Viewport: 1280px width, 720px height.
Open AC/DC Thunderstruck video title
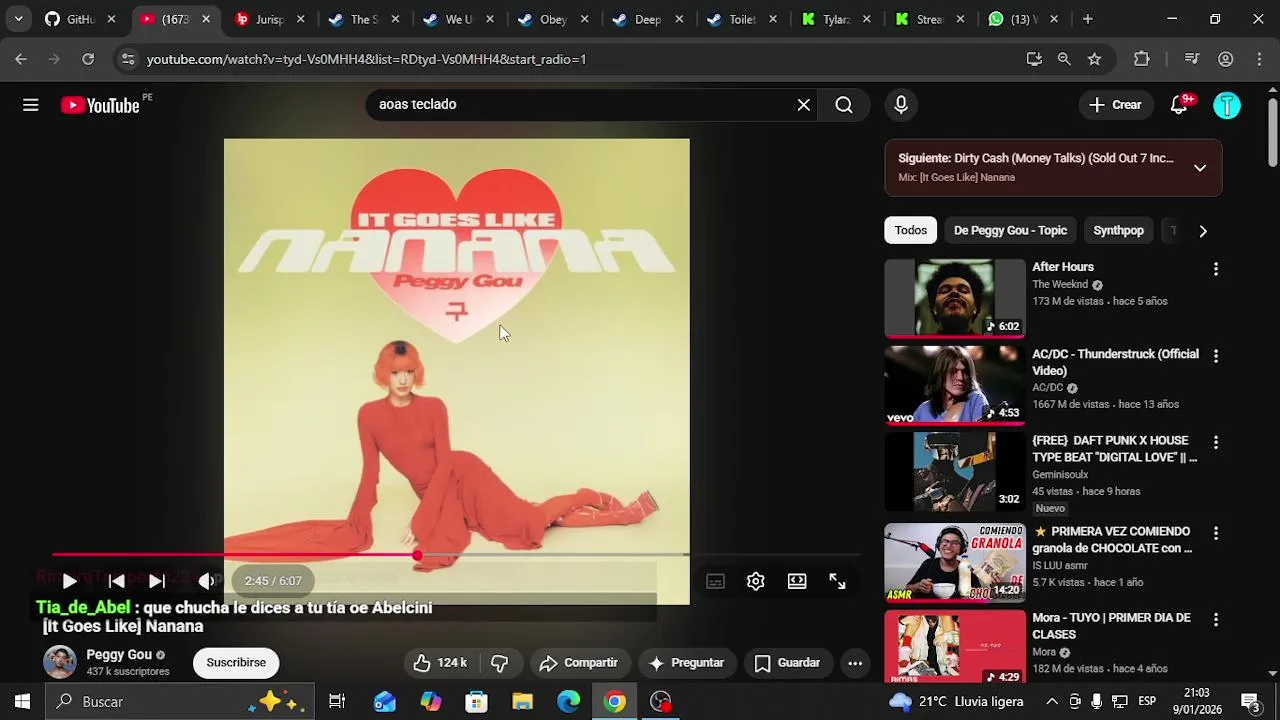1115,362
